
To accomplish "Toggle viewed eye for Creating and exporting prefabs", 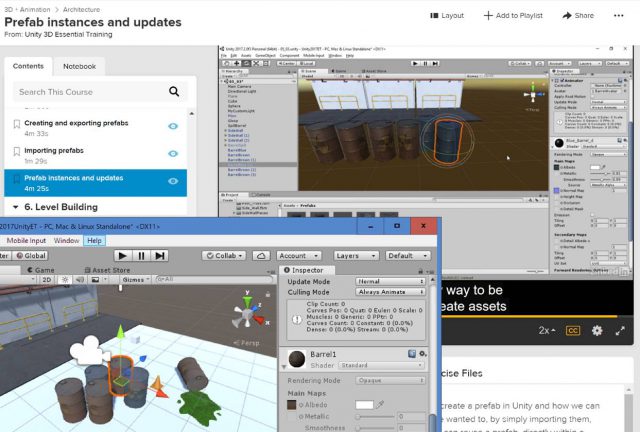I will point(173,126).
